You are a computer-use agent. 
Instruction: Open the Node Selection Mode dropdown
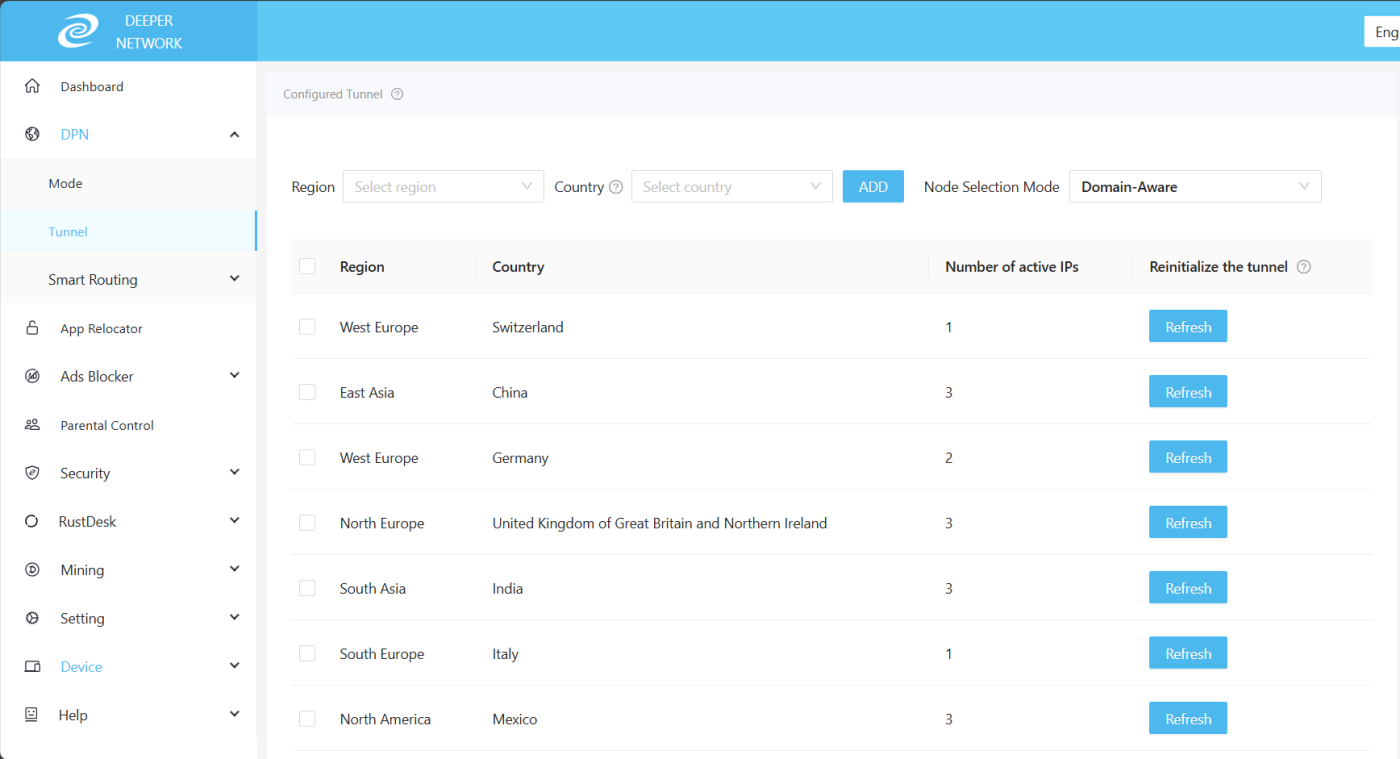pos(1194,187)
